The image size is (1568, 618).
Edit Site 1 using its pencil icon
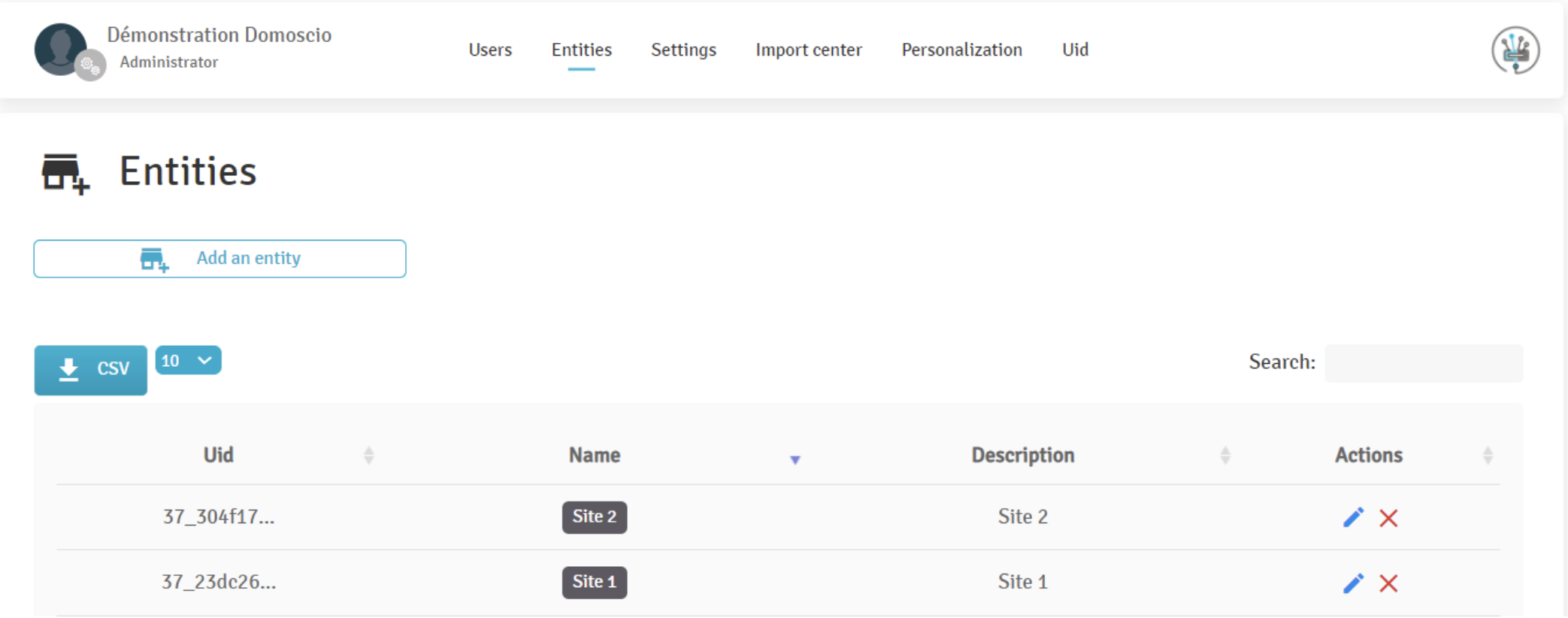pos(1352,583)
